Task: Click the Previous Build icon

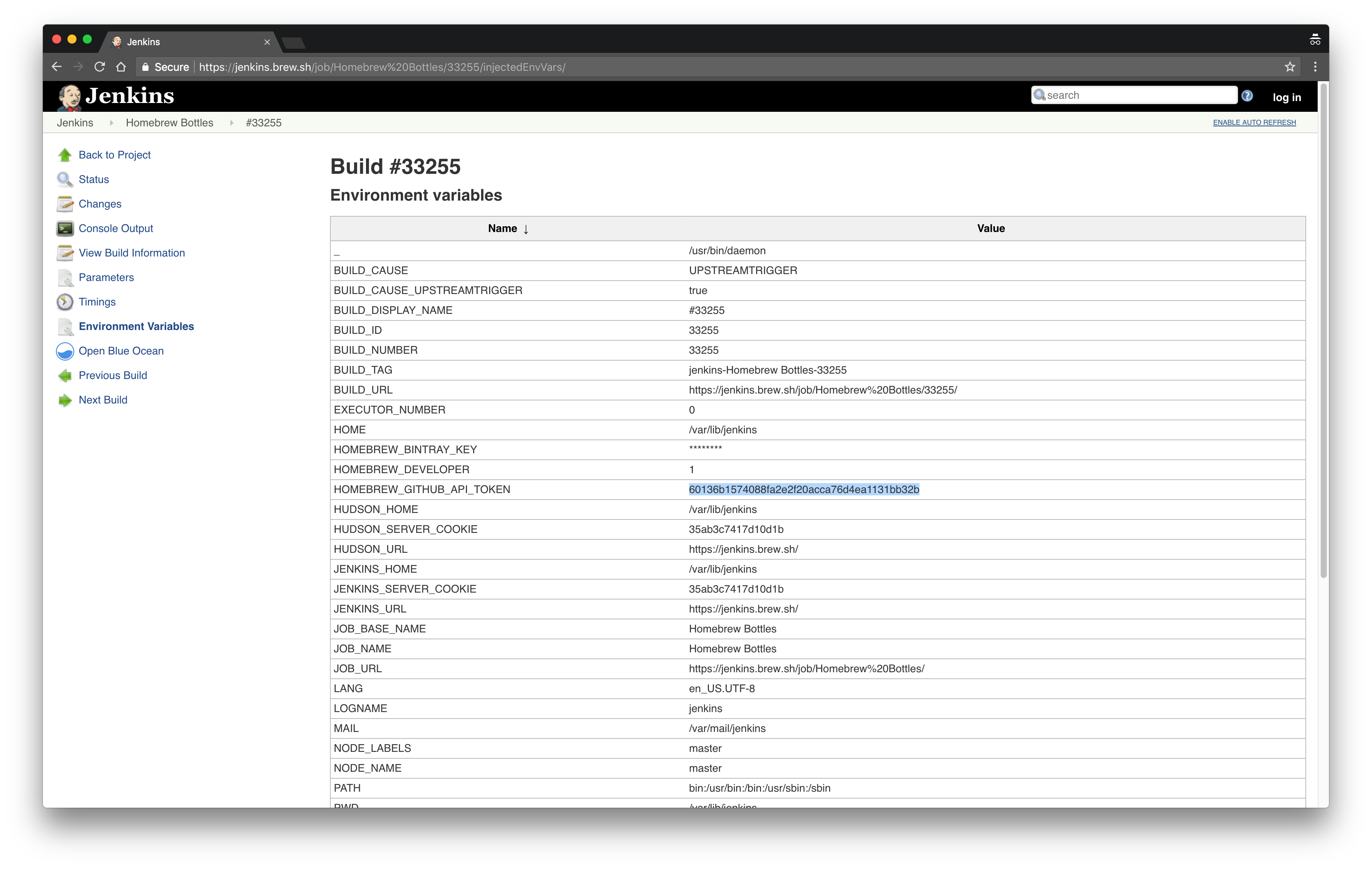Action: tap(65, 375)
